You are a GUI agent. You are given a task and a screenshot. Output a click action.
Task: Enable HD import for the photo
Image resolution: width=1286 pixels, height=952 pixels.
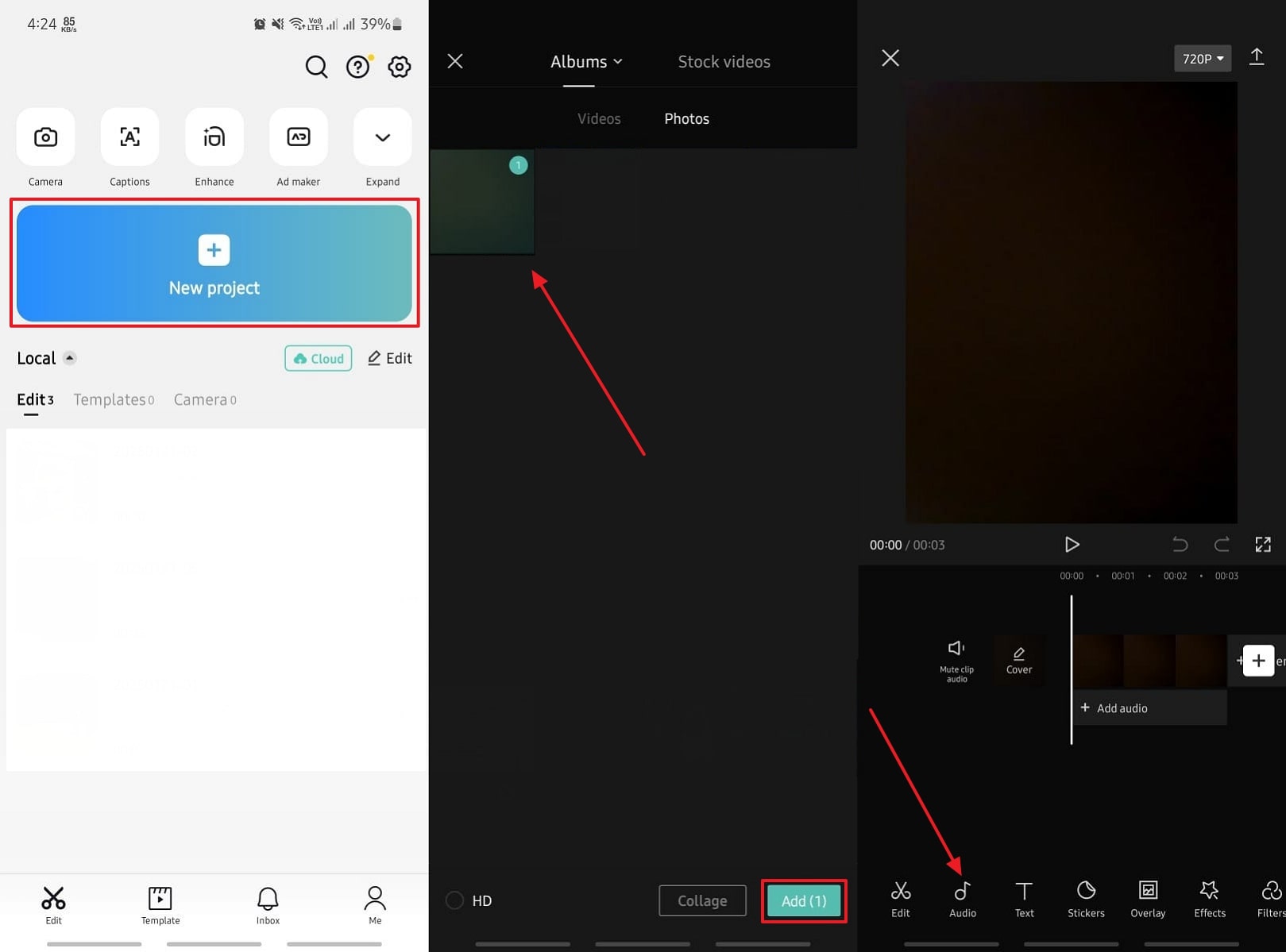click(455, 900)
